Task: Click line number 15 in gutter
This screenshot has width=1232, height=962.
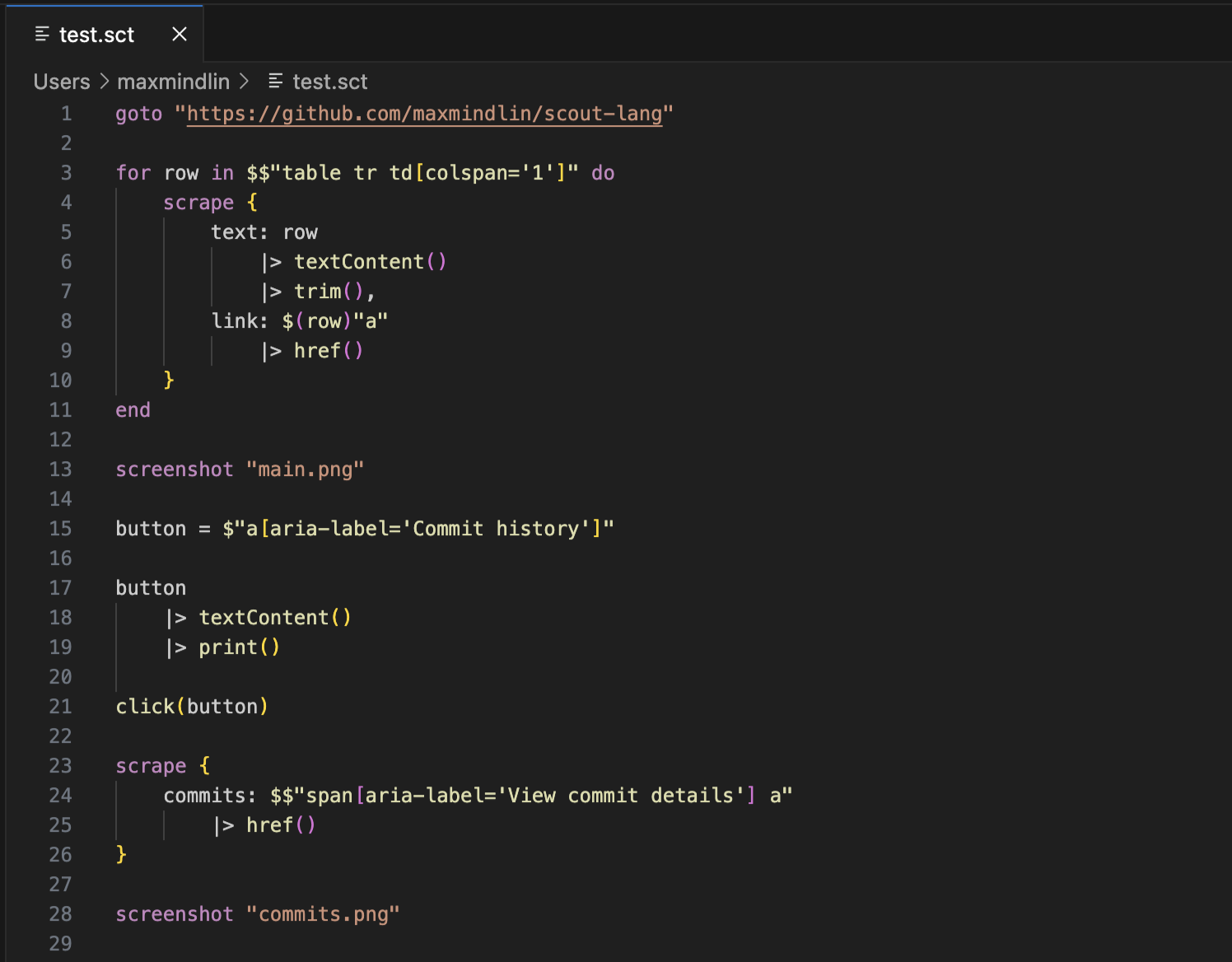Action: pyautogui.click(x=61, y=529)
